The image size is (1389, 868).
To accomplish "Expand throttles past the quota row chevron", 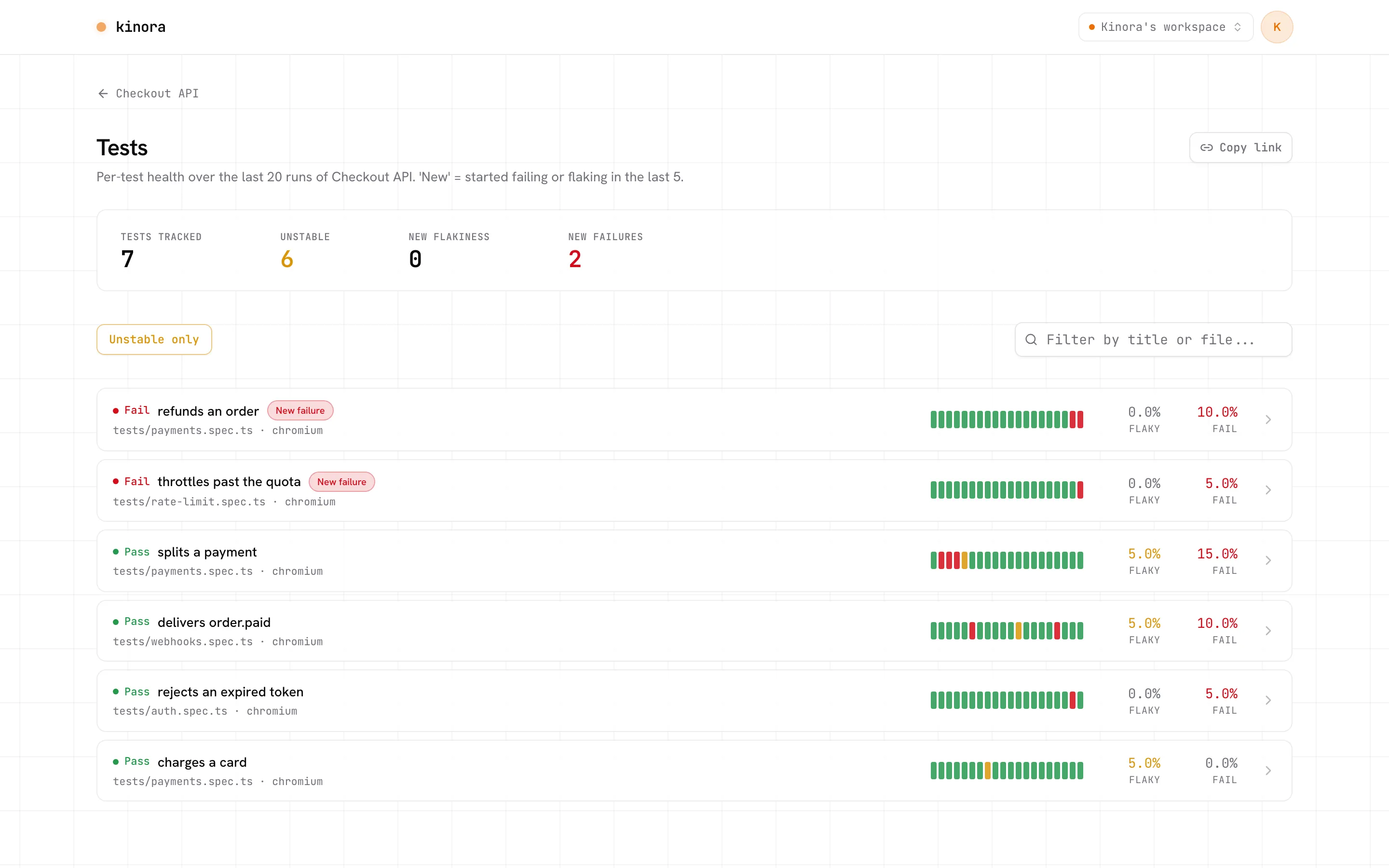I will click(x=1268, y=490).
